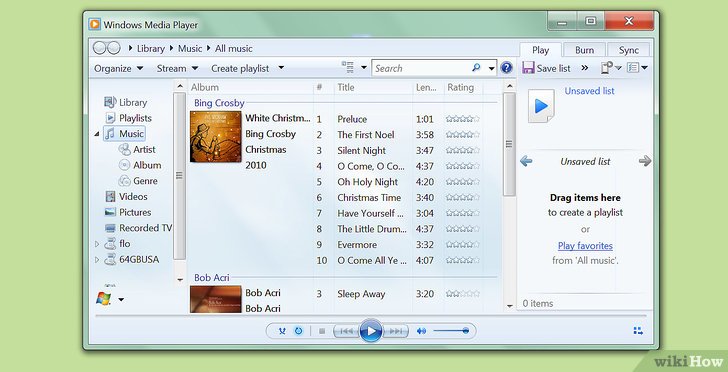Adjust the volume slider

click(x=451, y=331)
